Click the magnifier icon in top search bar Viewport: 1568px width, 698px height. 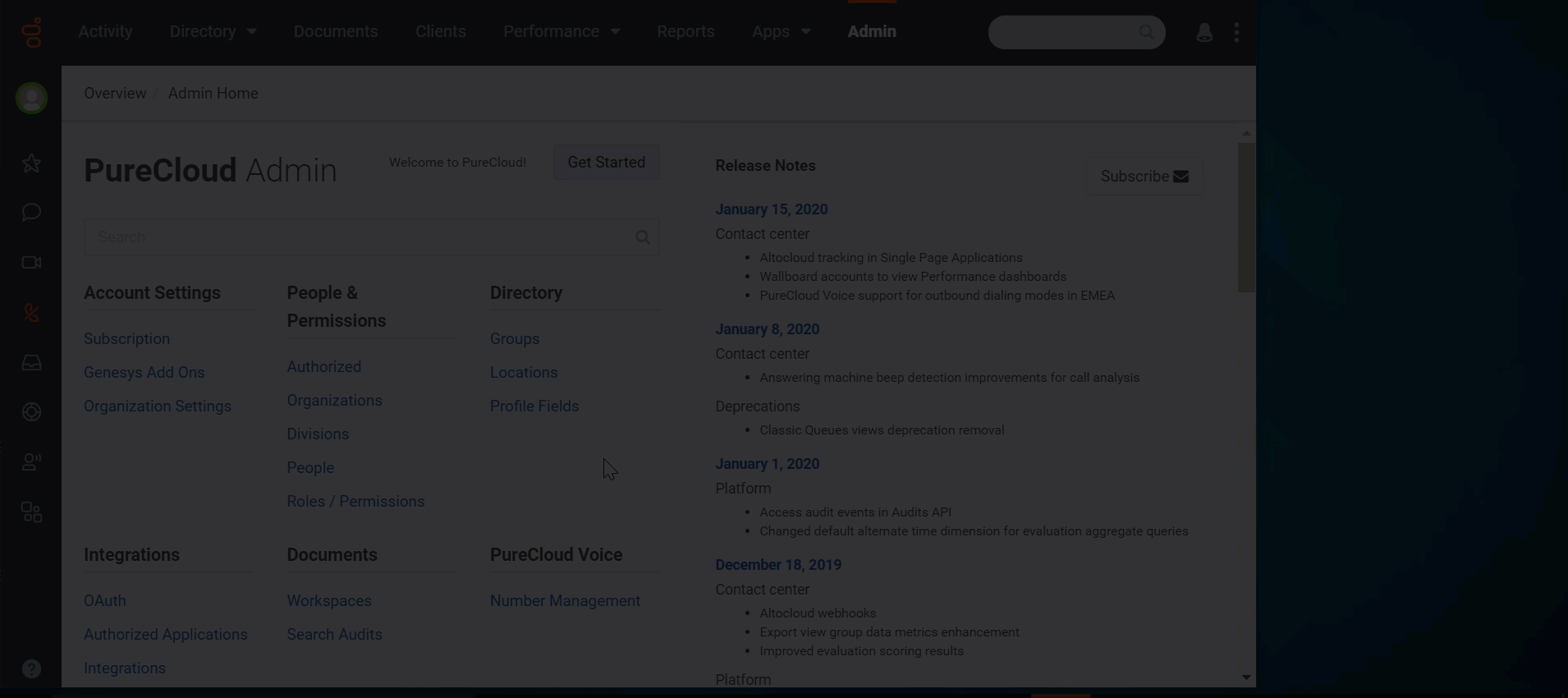(x=1146, y=32)
